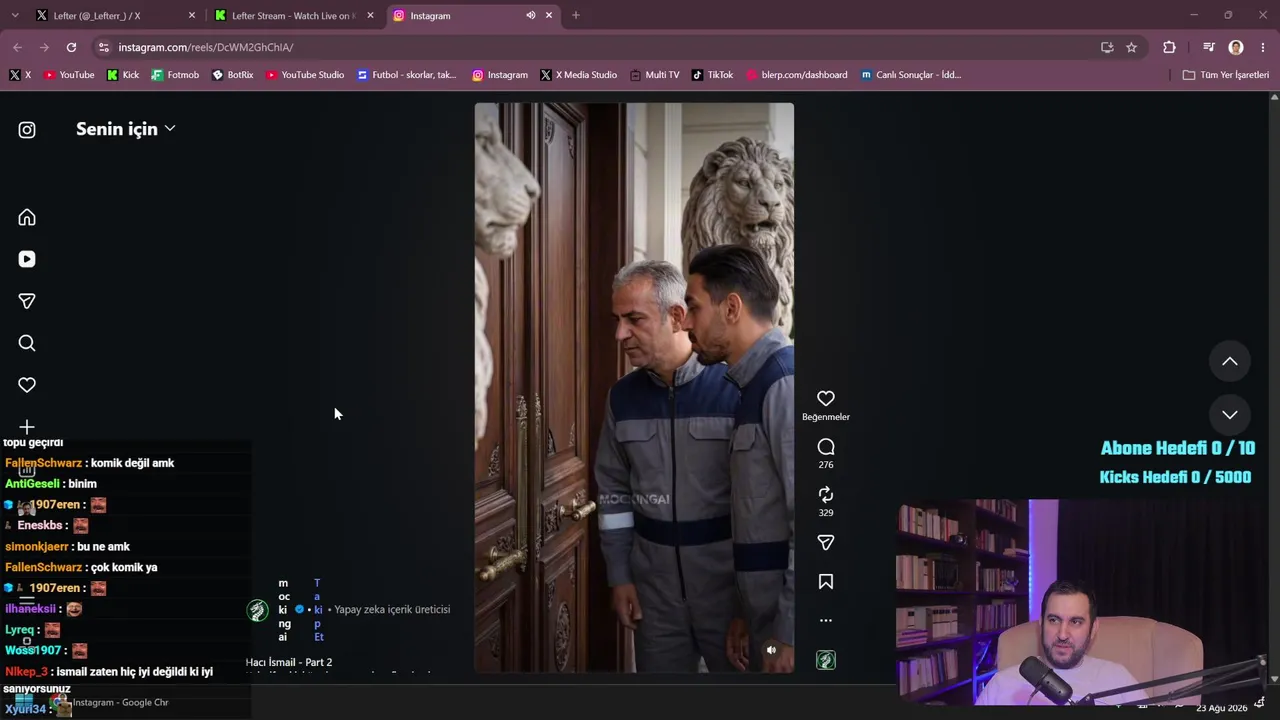The image size is (1280, 720).
Task: Open notifications heart icon in sidebar
Action: tap(27, 385)
